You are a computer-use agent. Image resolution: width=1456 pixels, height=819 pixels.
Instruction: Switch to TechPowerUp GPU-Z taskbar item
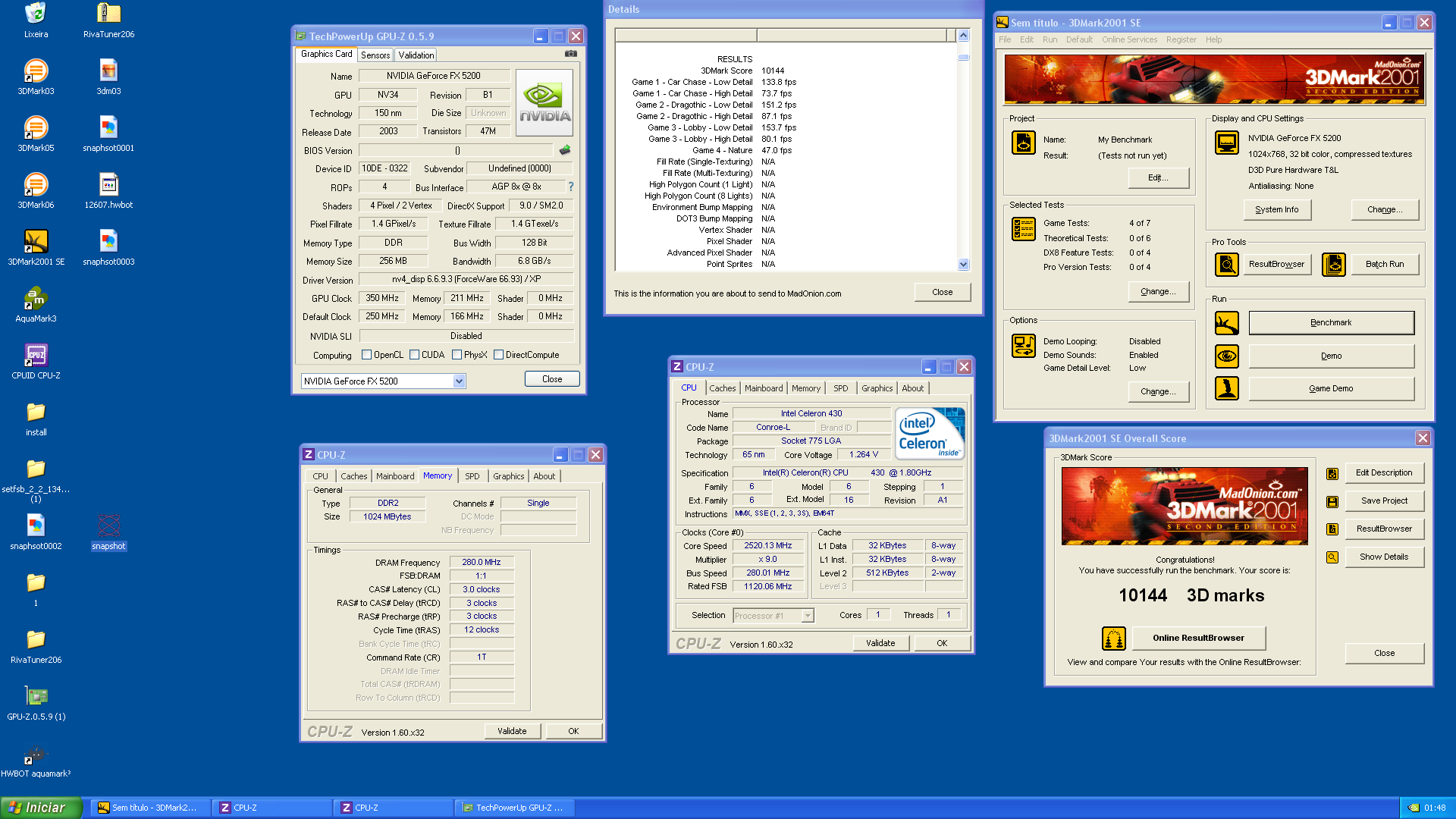point(513,808)
